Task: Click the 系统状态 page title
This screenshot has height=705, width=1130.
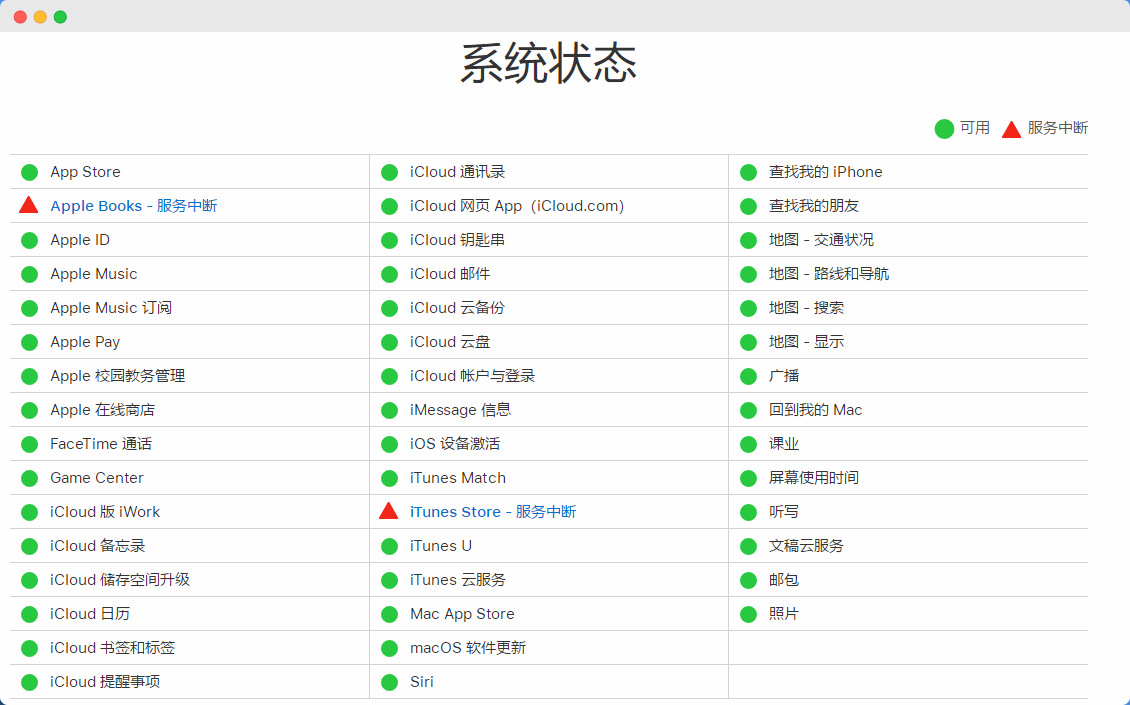Action: (548, 63)
